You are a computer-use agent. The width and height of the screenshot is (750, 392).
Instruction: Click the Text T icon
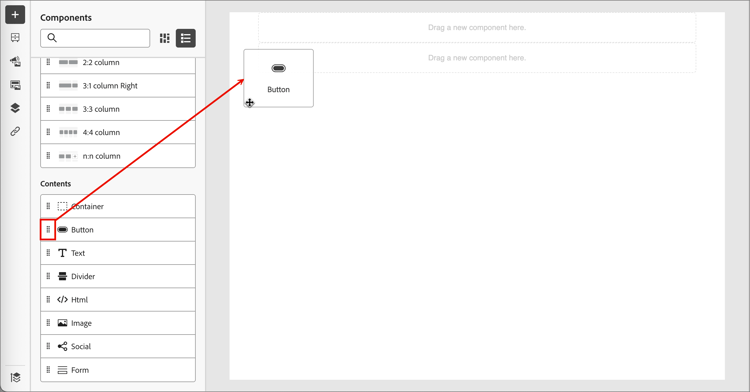coord(62,253)
